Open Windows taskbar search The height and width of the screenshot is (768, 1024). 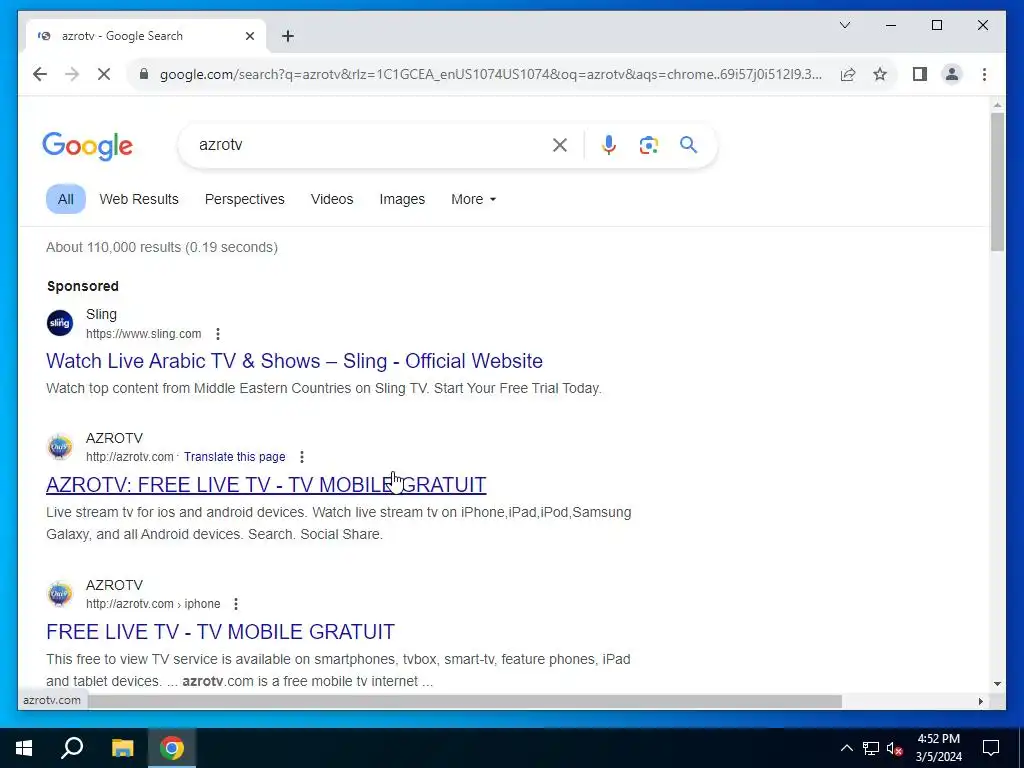point(72,748)
